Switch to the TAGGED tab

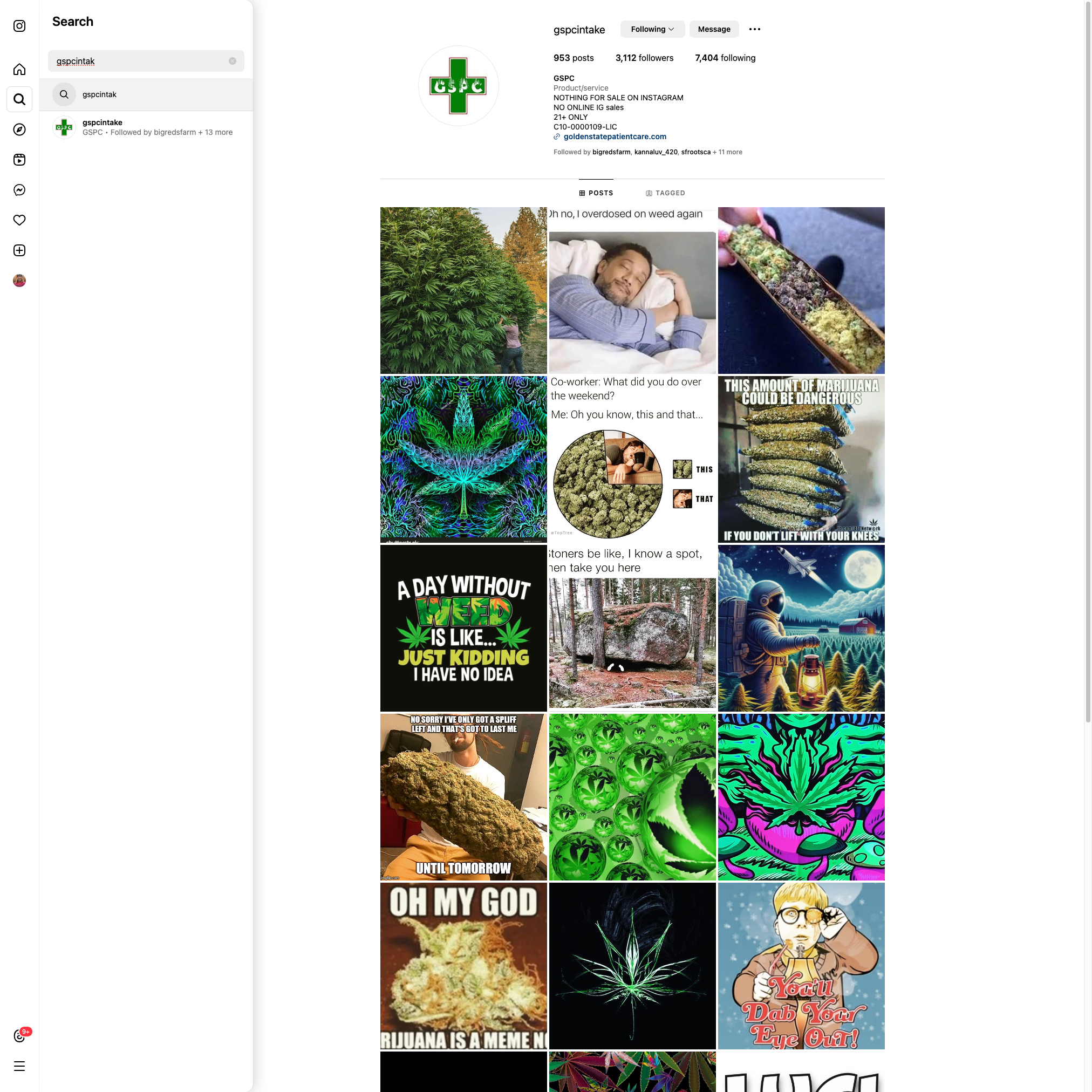tap(665, 193)
